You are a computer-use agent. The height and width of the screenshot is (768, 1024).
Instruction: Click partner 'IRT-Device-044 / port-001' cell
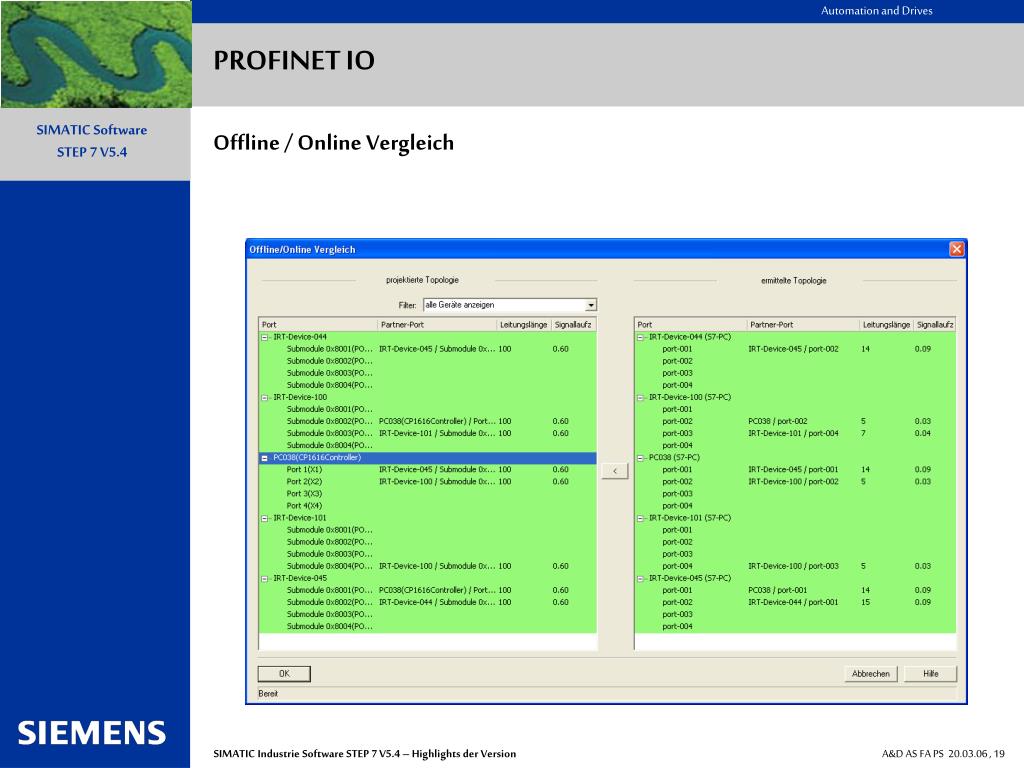pyautogui.click(x=793, y=602)
